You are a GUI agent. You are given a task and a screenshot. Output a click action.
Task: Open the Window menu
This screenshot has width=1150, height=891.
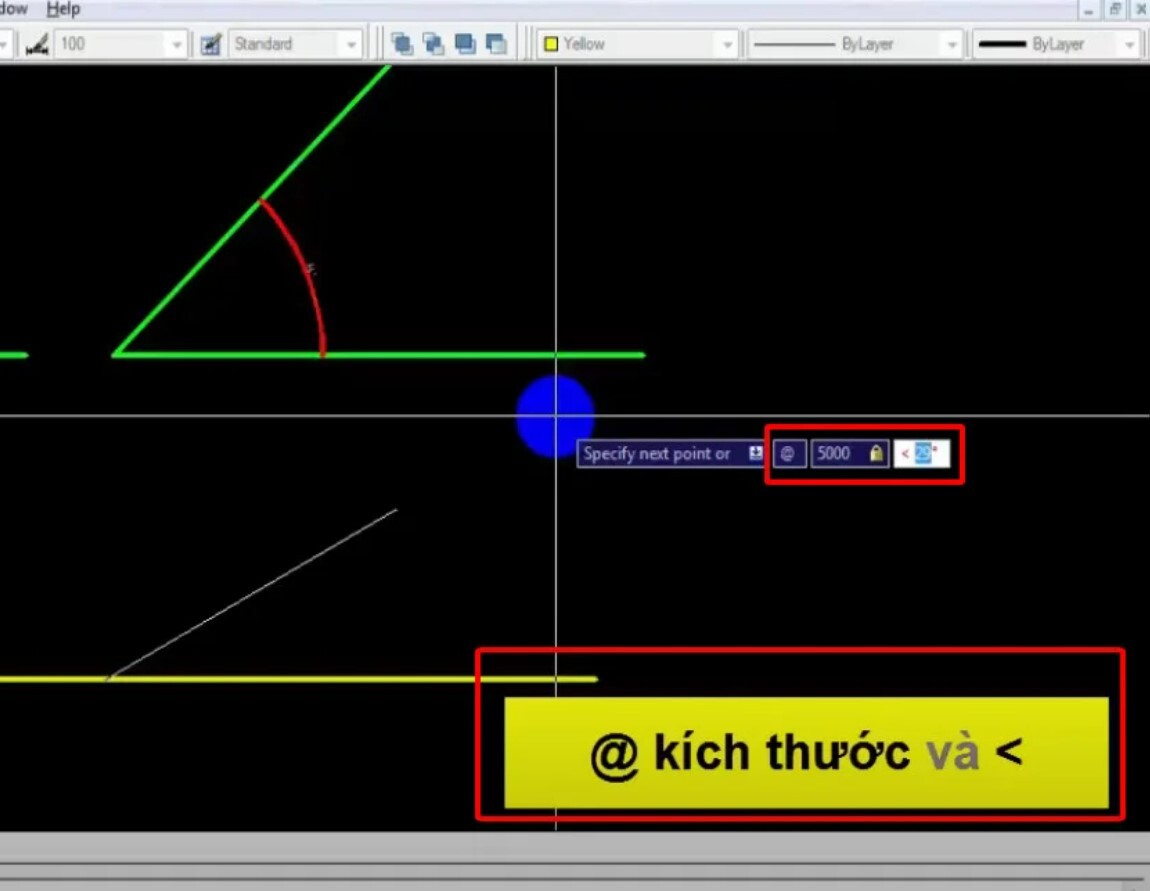click(14, 8)
